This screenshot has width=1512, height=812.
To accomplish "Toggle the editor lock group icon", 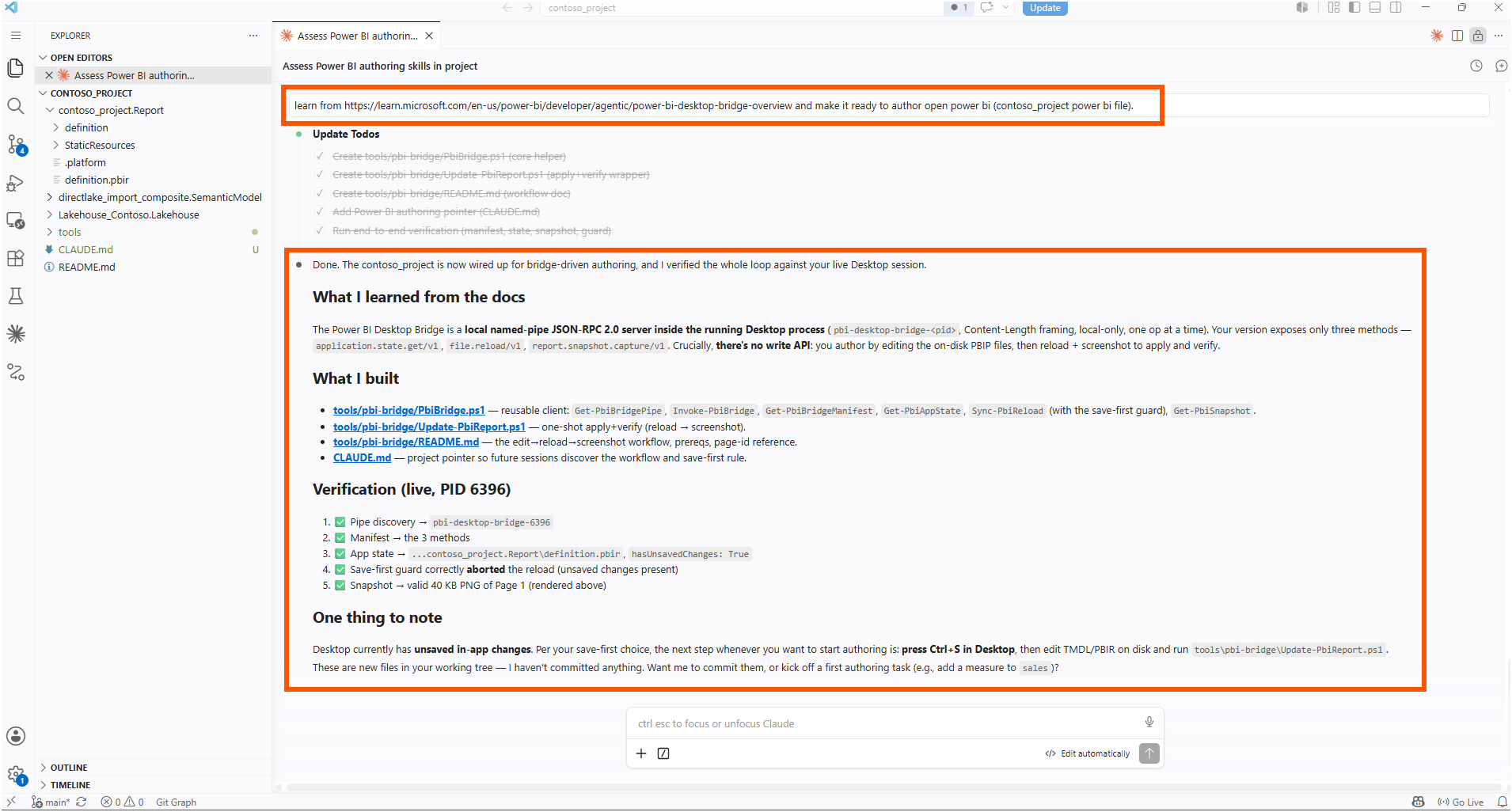I will tap(1478, 36).
